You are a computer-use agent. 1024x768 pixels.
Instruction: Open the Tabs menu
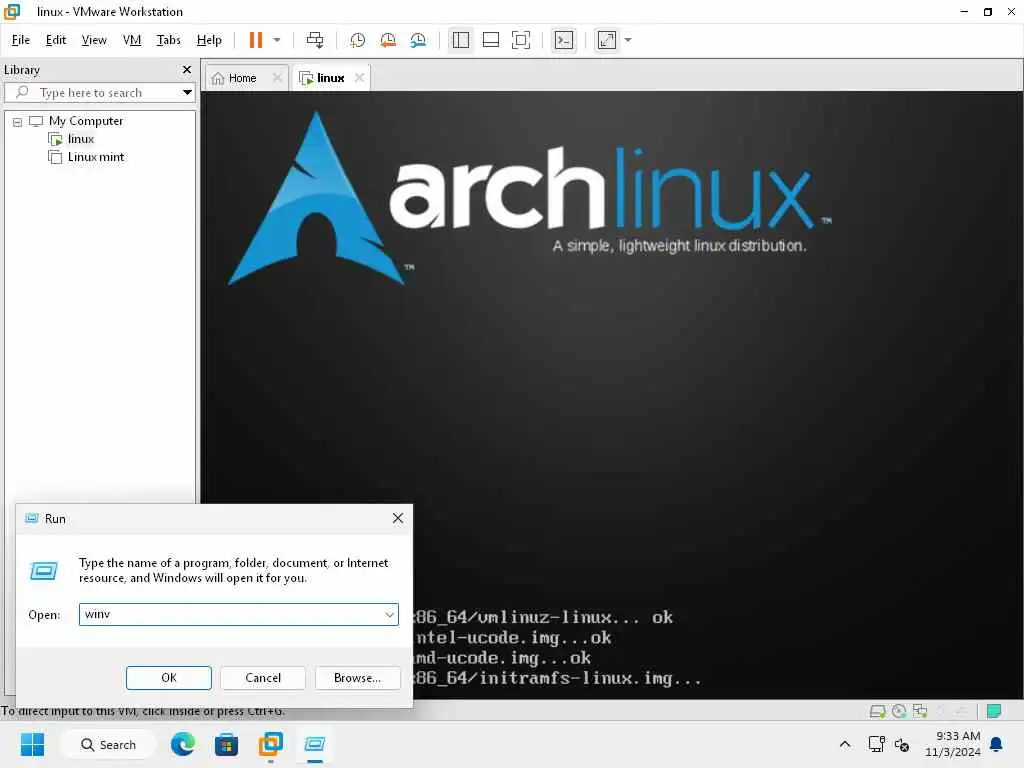point(168,40)
